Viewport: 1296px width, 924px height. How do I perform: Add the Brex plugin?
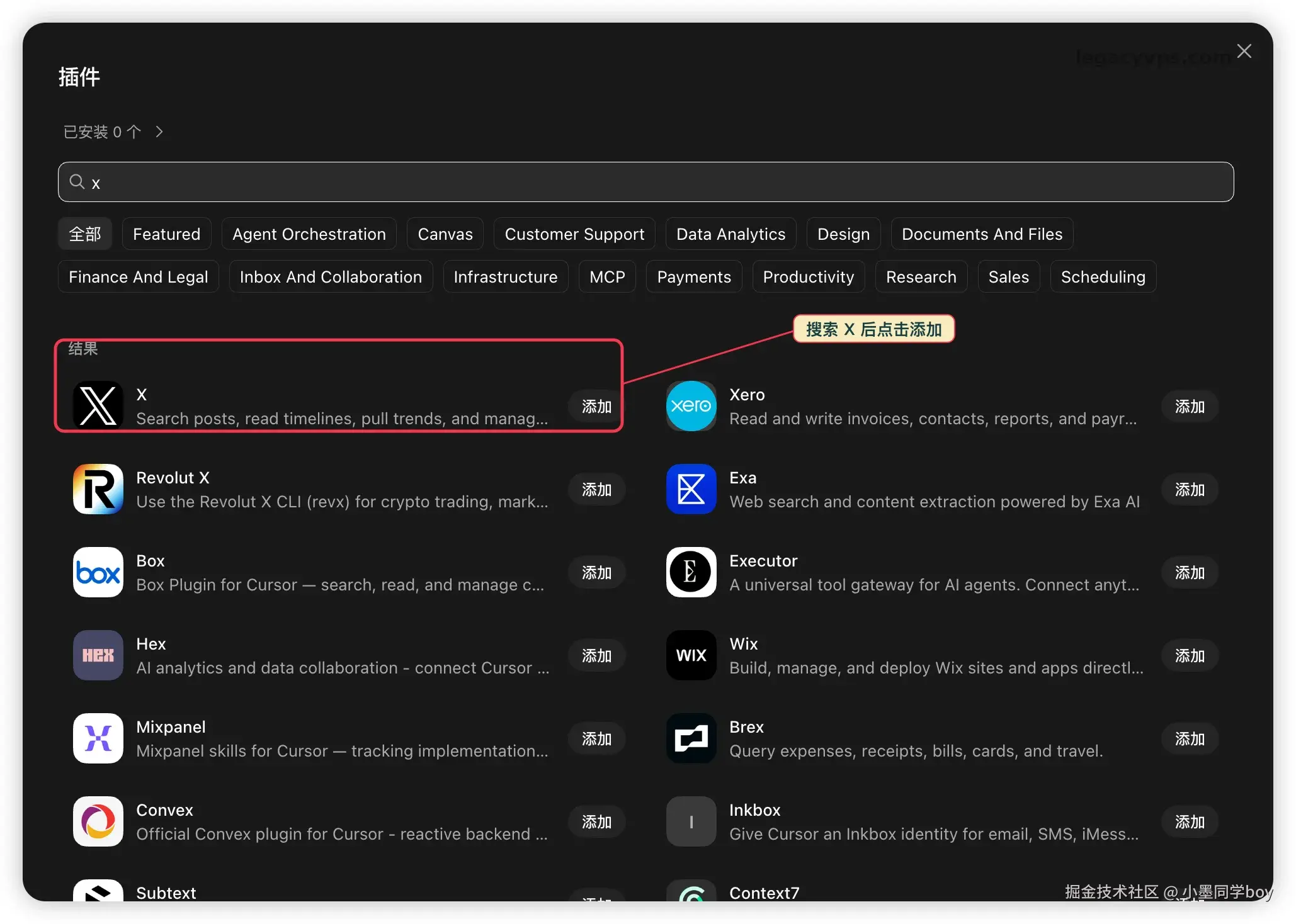coord(1190,739)
